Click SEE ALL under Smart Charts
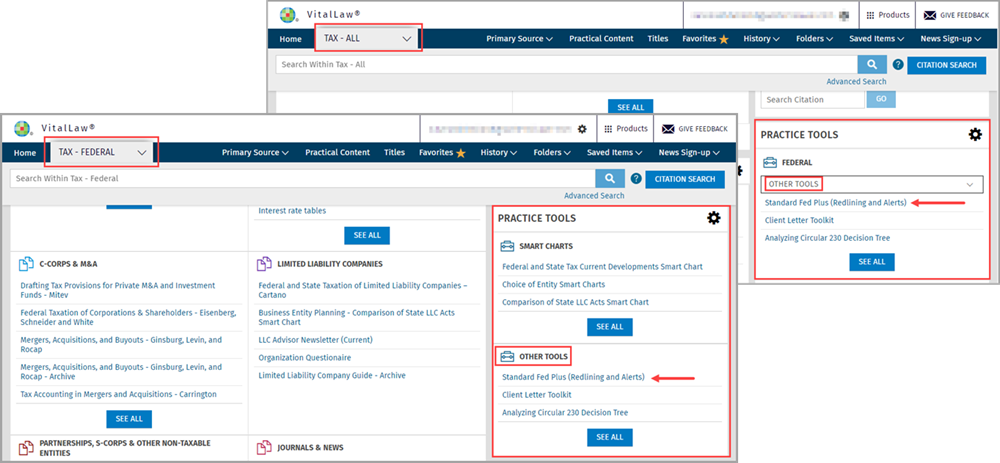 (x=609, y=327)
